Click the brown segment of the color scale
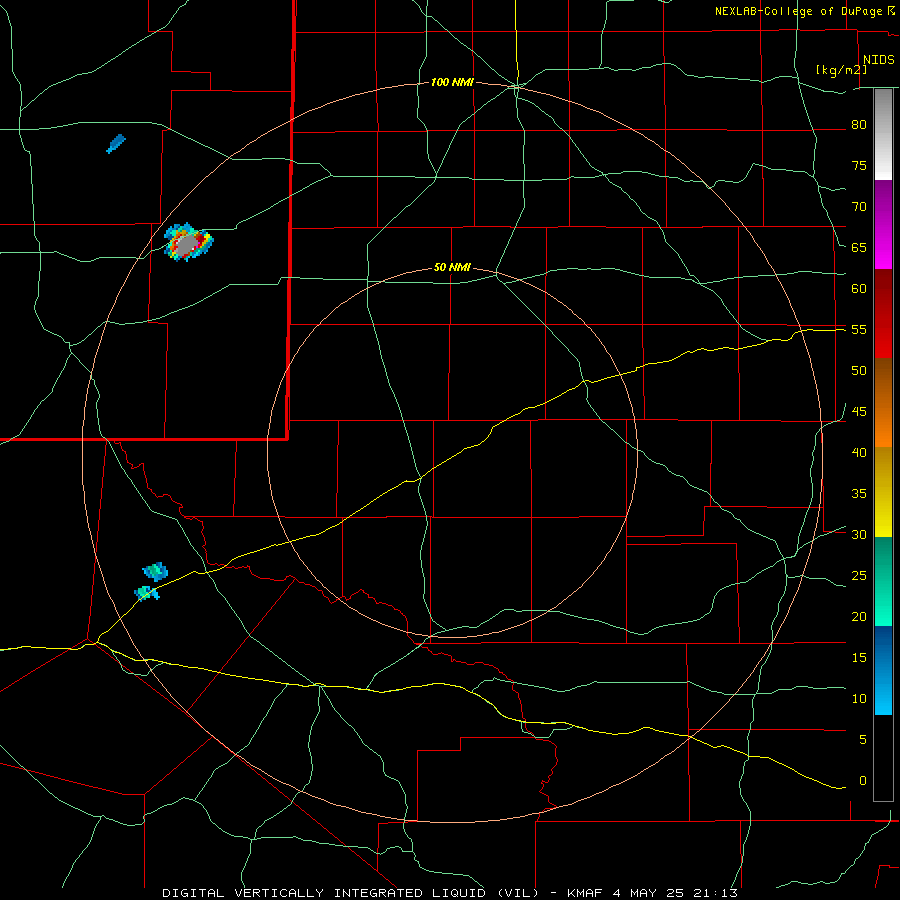Viewport: 900px width, 900px height. click(883, 402)
